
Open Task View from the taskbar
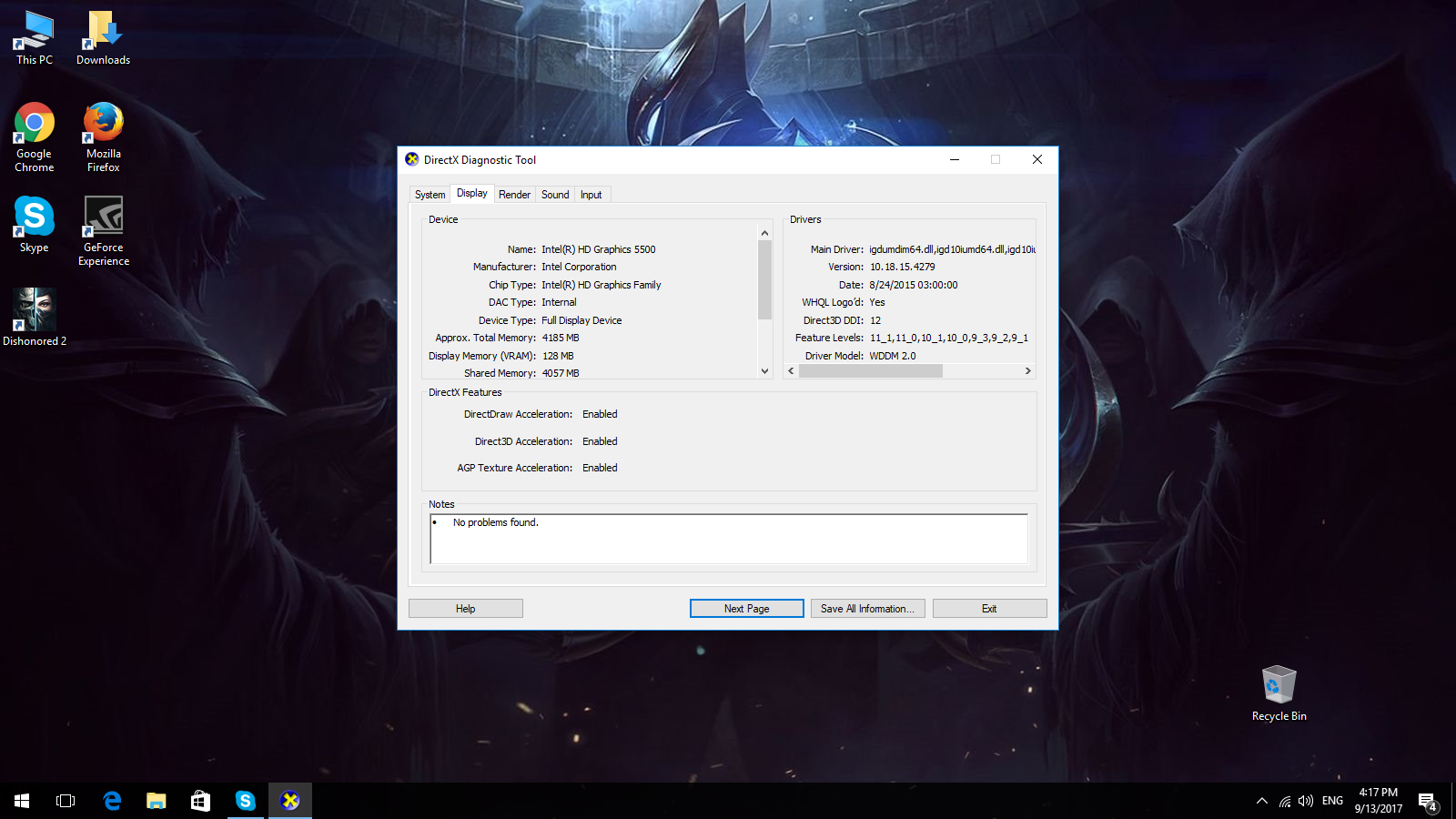pyautogui.click(x=66, y=801)
